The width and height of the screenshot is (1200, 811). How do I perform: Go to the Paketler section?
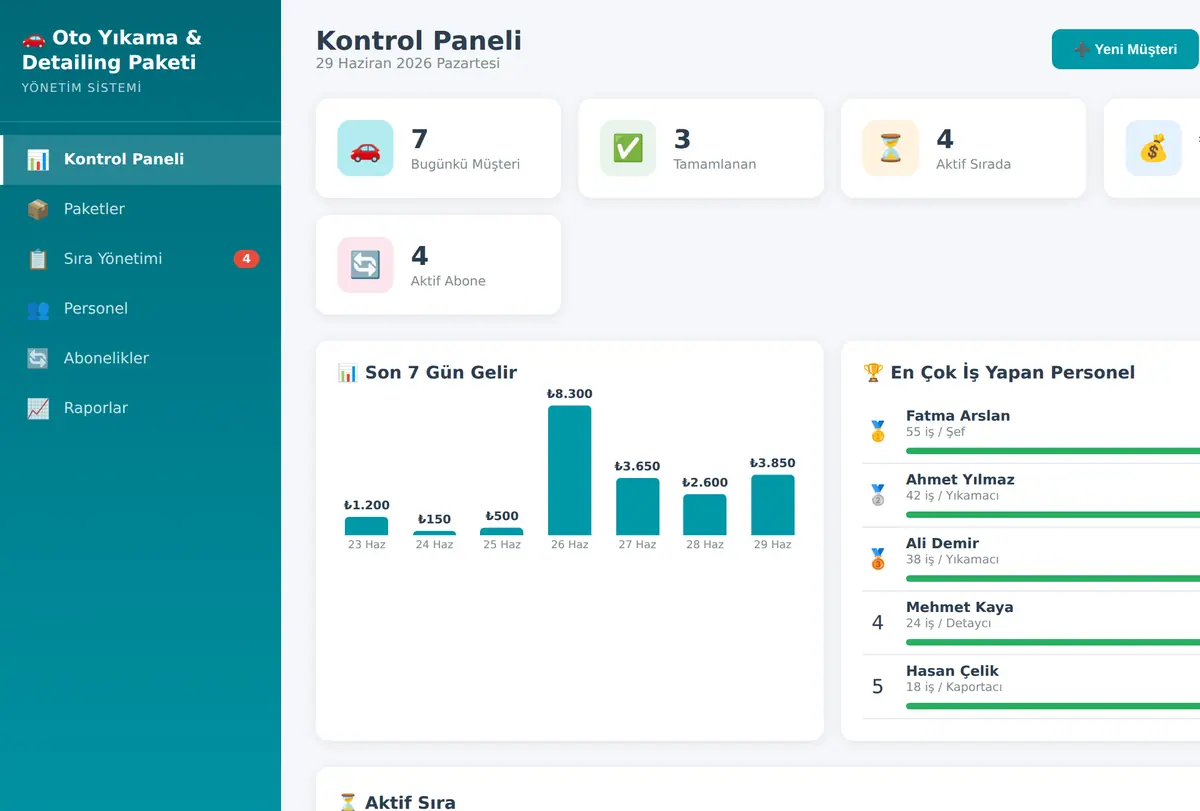[140, 209]
